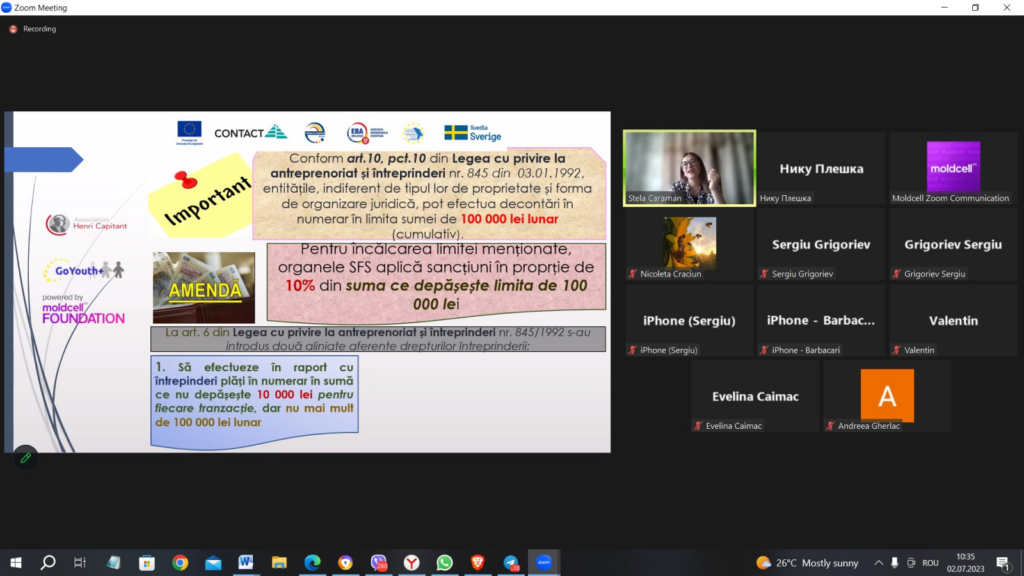
Task: Select the Moldcell Zoom Communication participant tile
Action: click(x=953, y=168)
